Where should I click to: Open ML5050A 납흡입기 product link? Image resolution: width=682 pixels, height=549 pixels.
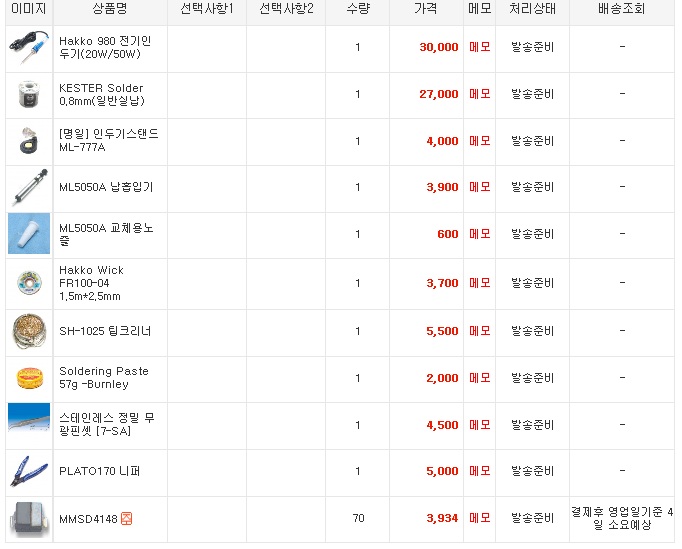106,187
